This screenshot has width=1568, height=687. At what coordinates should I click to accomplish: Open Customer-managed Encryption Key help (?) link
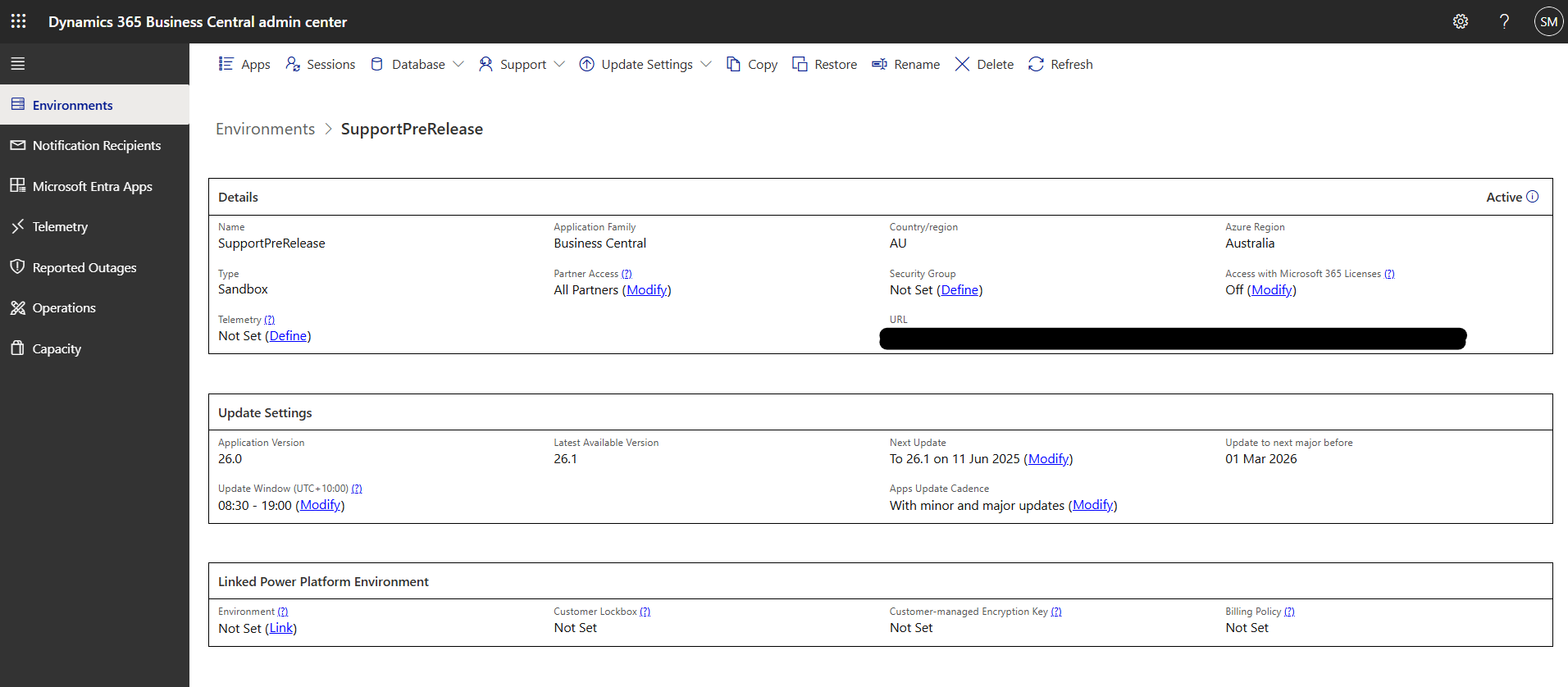click(x=1056, y=612)
